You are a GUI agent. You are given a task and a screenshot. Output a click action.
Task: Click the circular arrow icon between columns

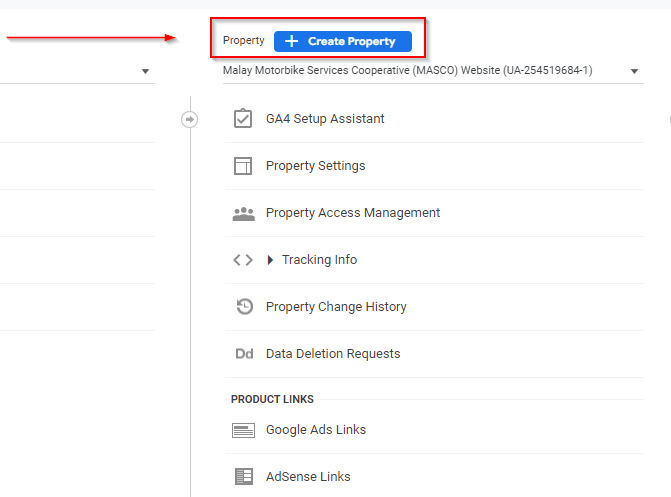point(190,119)
